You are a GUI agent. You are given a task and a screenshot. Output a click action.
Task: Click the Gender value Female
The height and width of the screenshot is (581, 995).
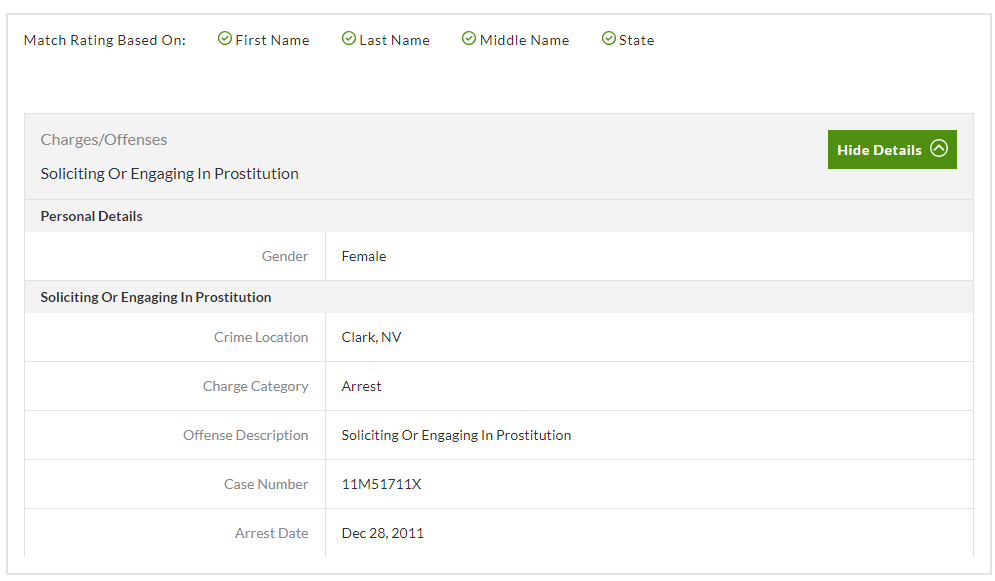click(x=364, y=257)
